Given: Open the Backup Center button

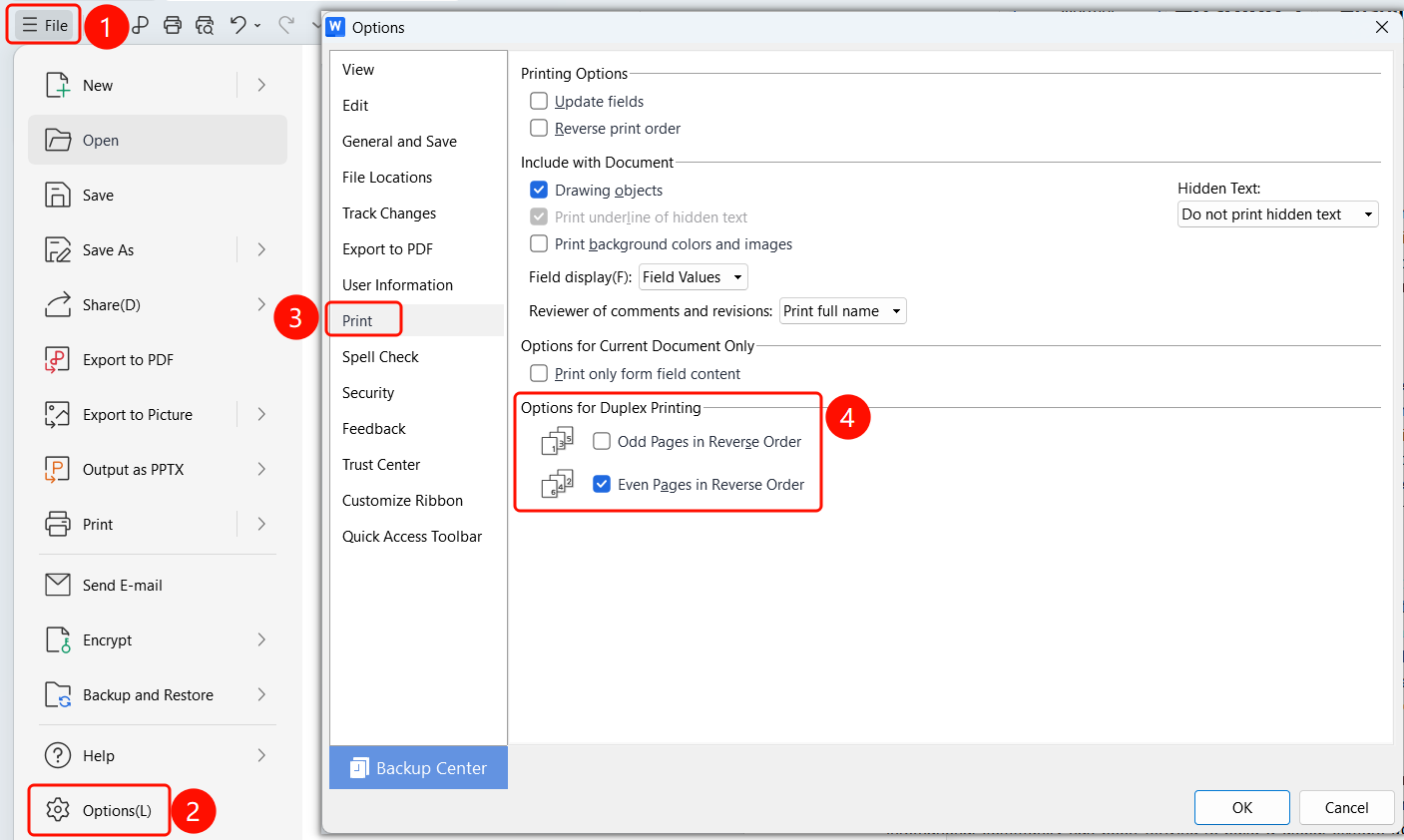Looking at the screenshot, I should [x=418, y=768].
